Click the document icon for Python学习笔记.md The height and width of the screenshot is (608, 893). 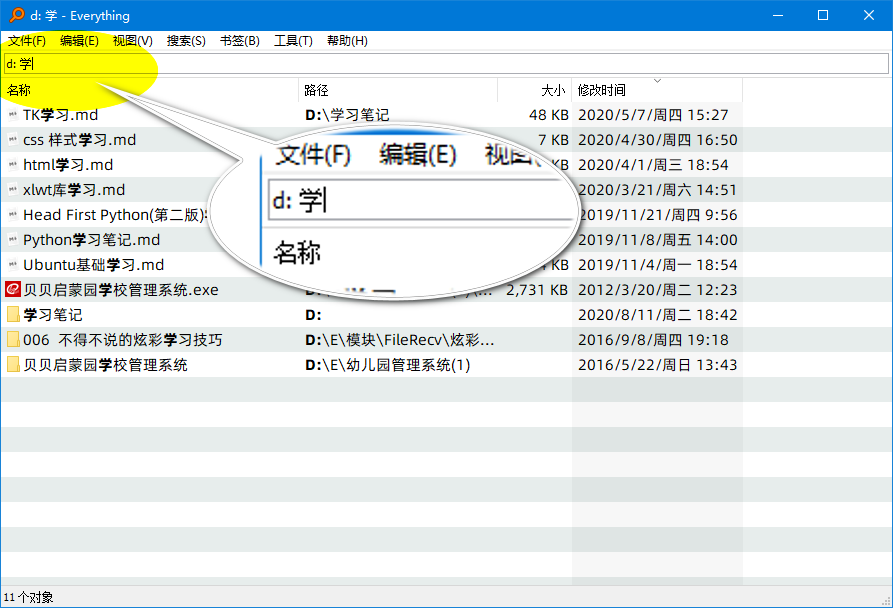pos(11,239)
